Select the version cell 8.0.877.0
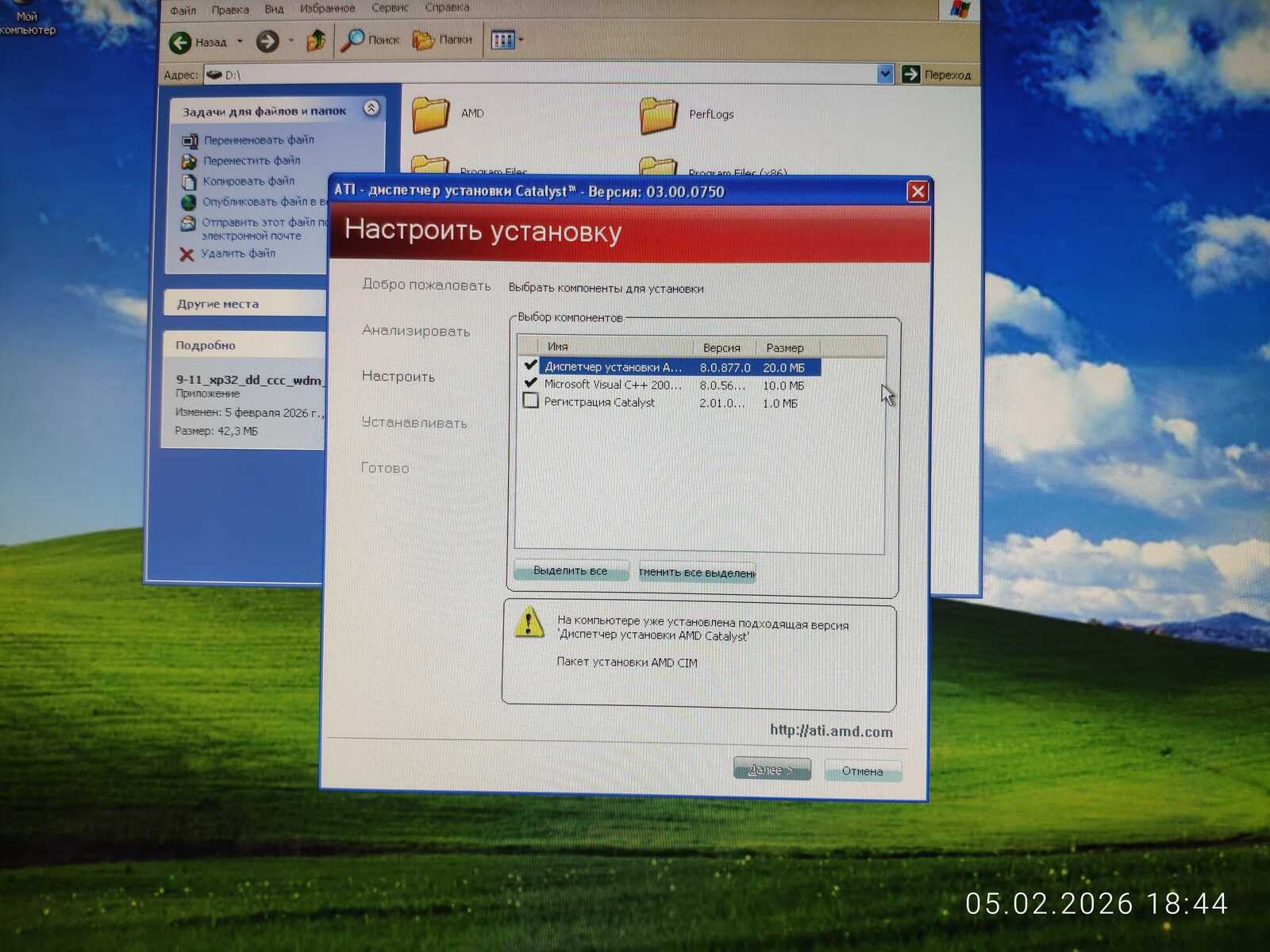 (725, 367)
